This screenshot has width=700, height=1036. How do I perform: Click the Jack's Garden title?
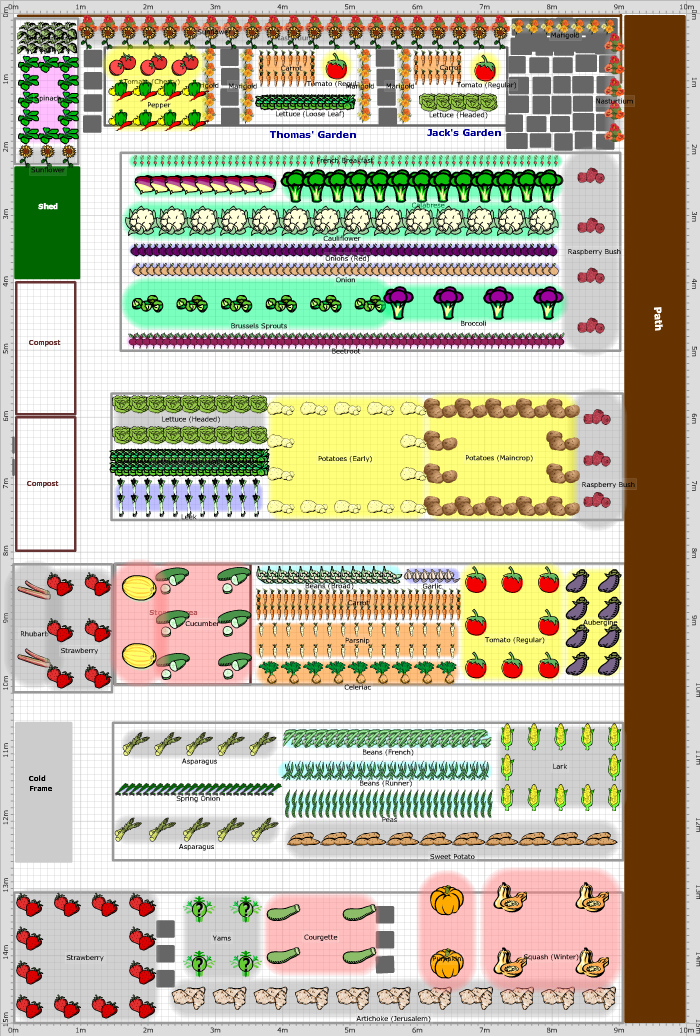coord(464,133)
